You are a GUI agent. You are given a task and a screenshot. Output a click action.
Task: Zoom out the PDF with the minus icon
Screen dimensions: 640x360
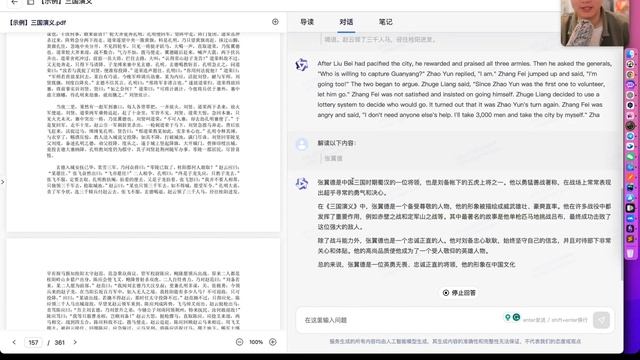(x=240, y=342)
